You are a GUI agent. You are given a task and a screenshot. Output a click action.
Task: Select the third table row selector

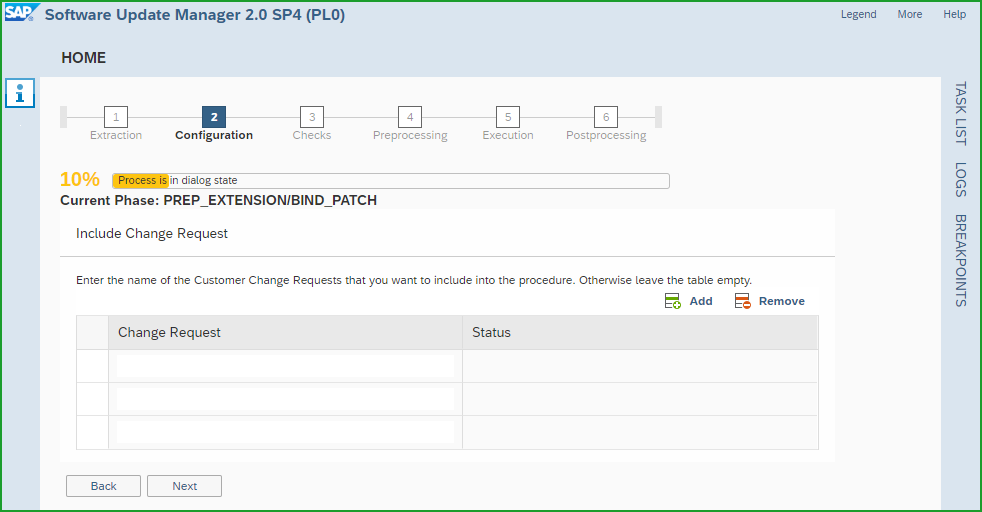tap(93, 433)
